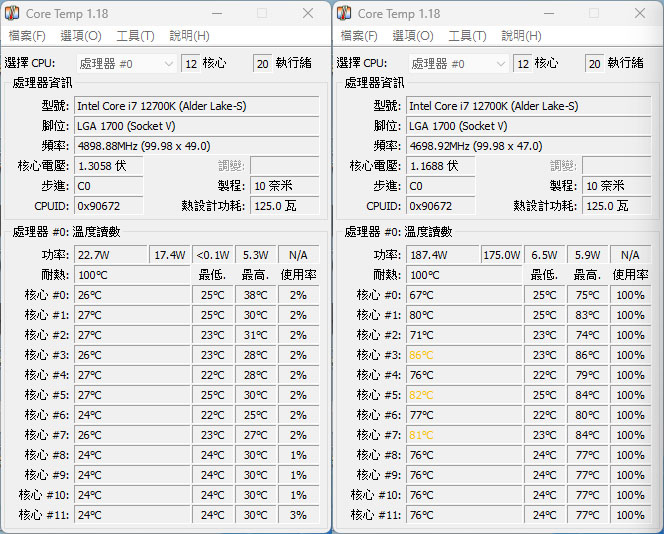
Task: Open 說明(H) menu in right window
Action: [521, 36]
